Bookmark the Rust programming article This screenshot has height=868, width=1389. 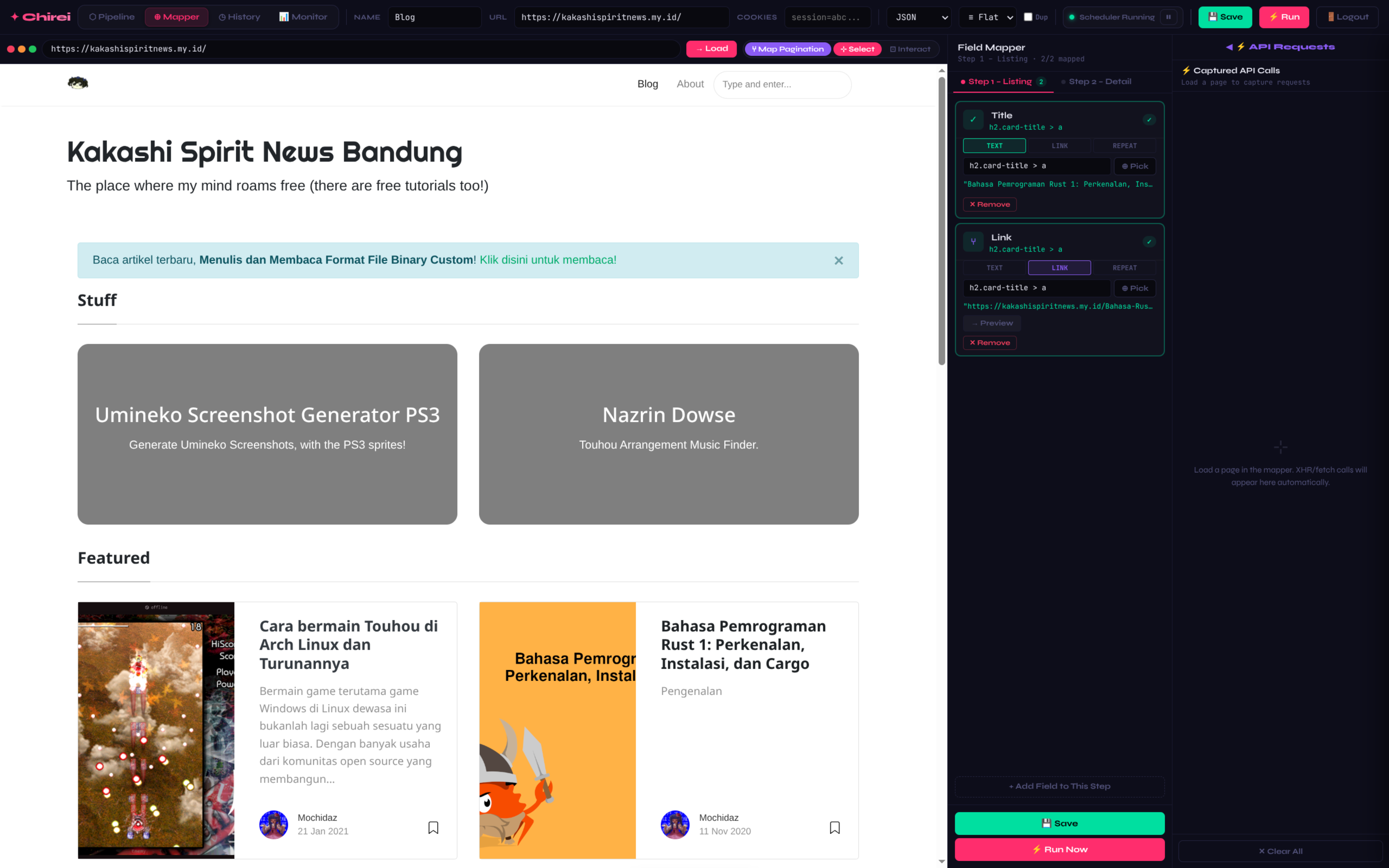[x=834, y=827]
